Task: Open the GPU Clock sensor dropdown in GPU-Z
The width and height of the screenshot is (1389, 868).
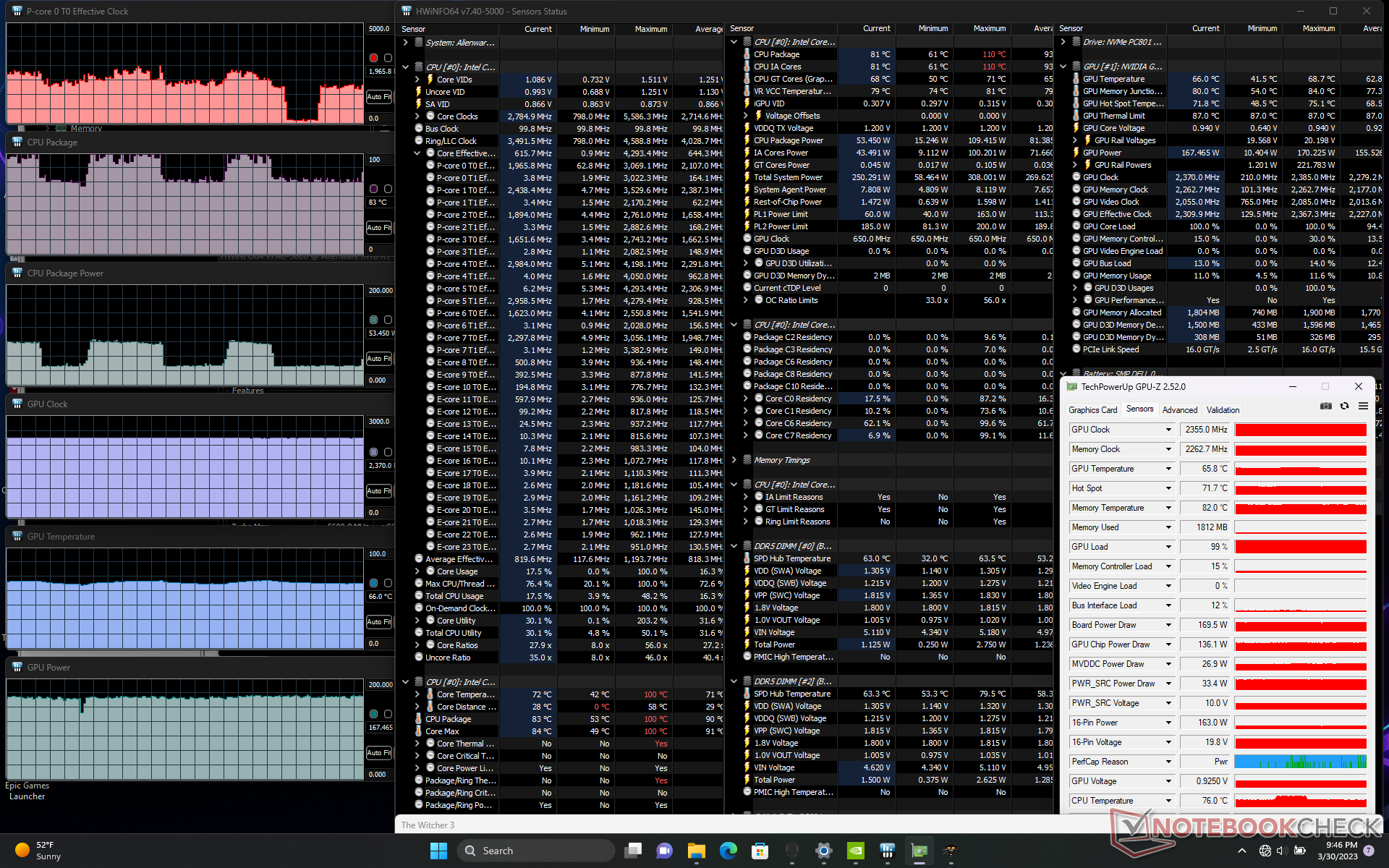Action: (1168, 430)
